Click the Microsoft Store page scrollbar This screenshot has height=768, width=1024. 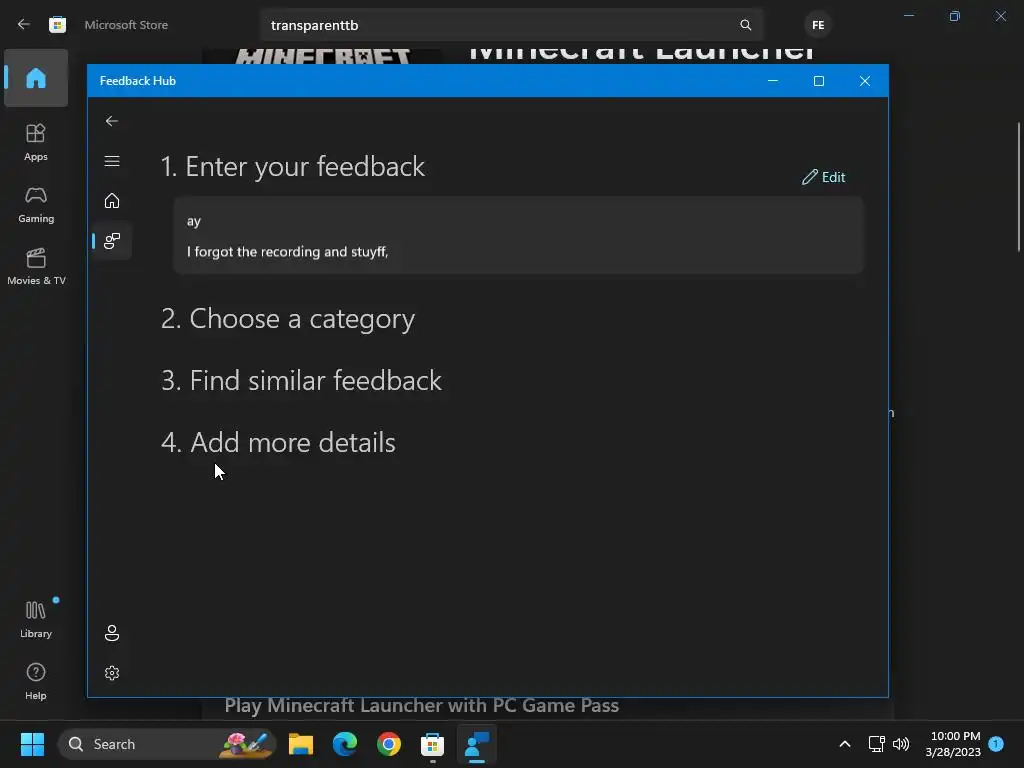click(1019, 186)
